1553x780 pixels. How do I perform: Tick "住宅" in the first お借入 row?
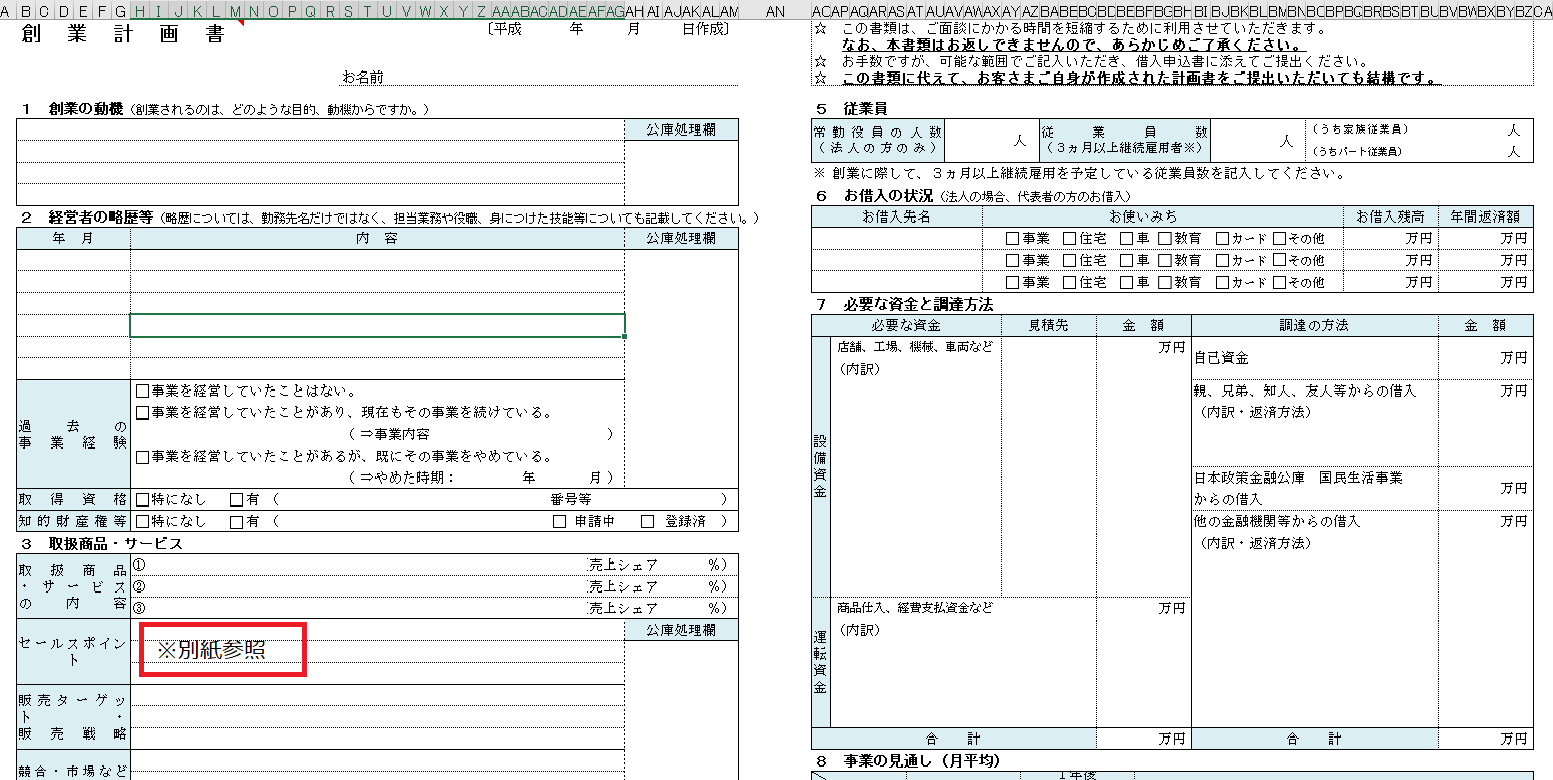pos(1070,239)
